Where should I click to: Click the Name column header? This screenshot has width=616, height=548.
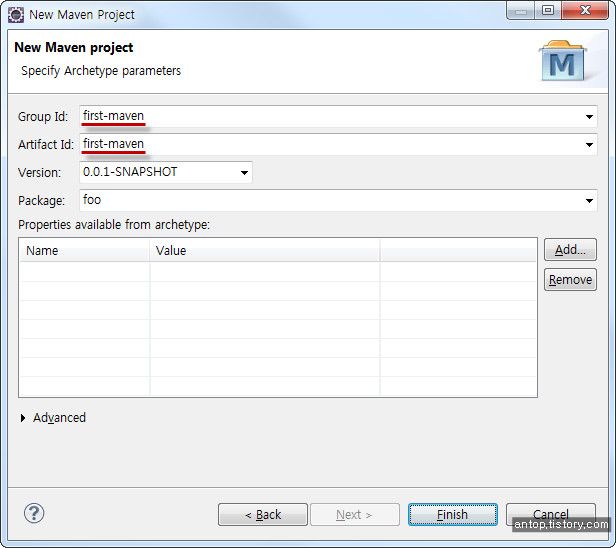point(84,251)
